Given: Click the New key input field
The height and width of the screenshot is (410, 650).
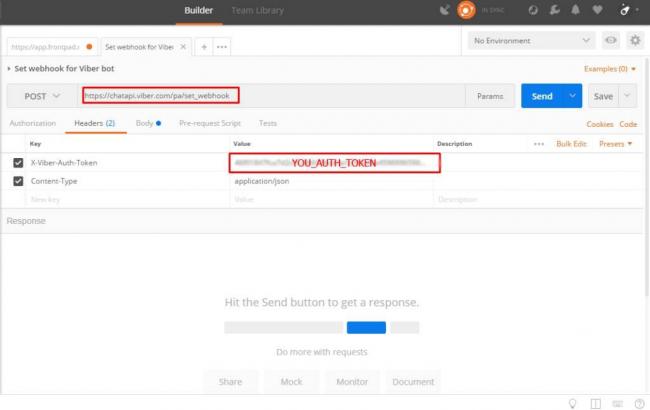Looking at the screenshot, I should (128, 199).
